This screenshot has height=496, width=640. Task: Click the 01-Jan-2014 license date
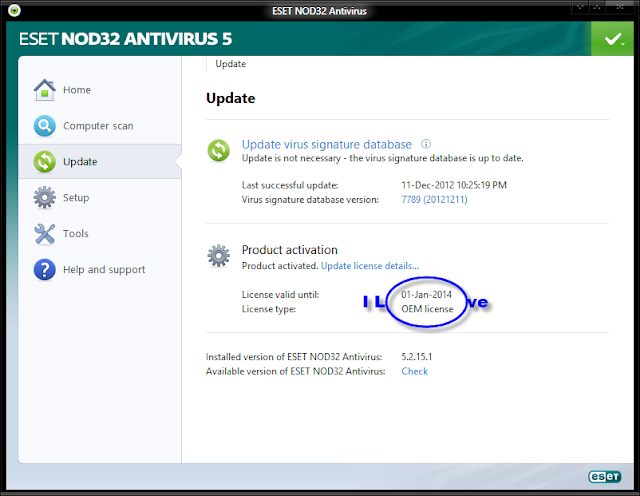426,294
